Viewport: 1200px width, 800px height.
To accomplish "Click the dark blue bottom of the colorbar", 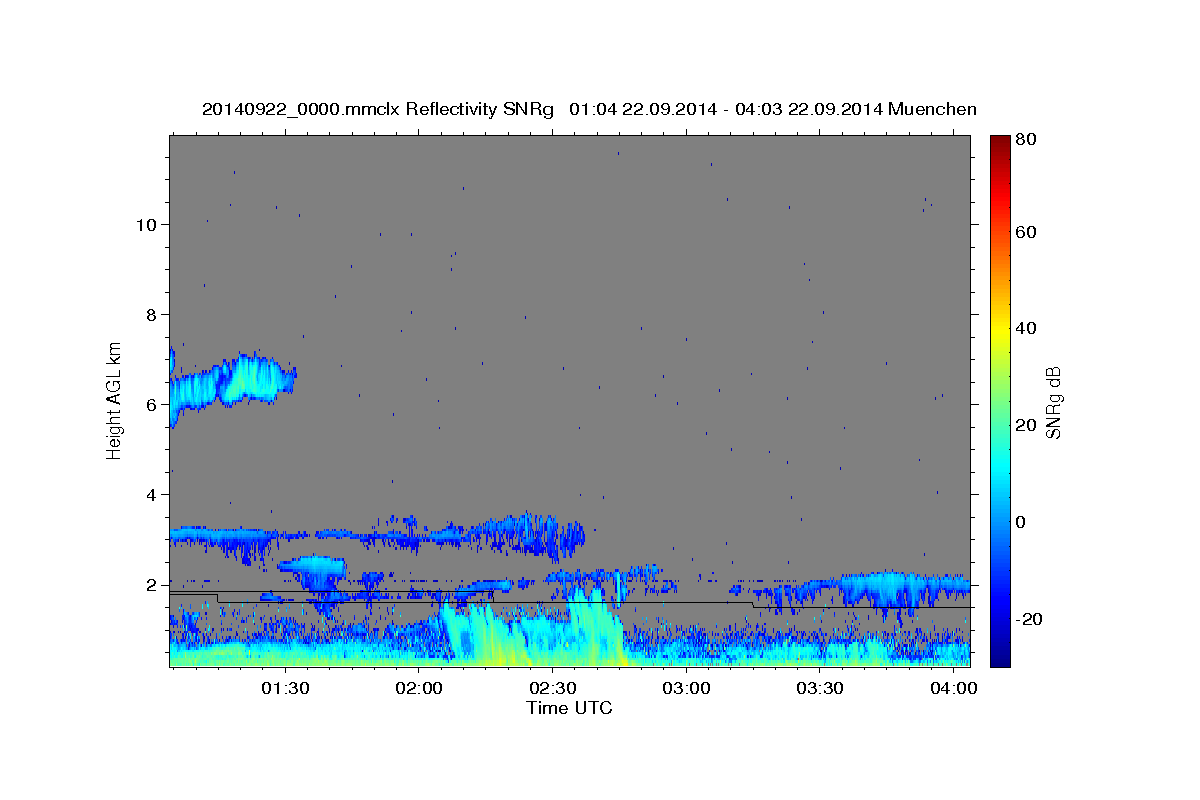I will pos(999,657).
